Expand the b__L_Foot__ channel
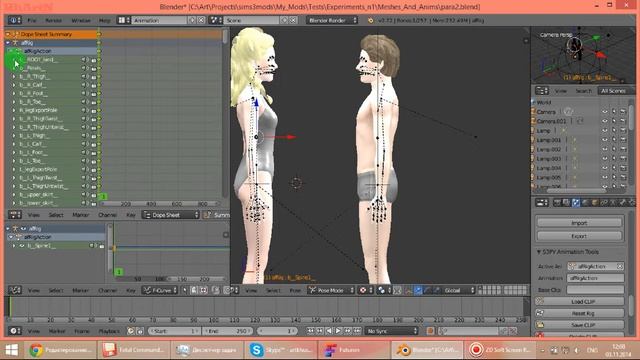Viewport: 640px width, 360px height. pos(14,152)
